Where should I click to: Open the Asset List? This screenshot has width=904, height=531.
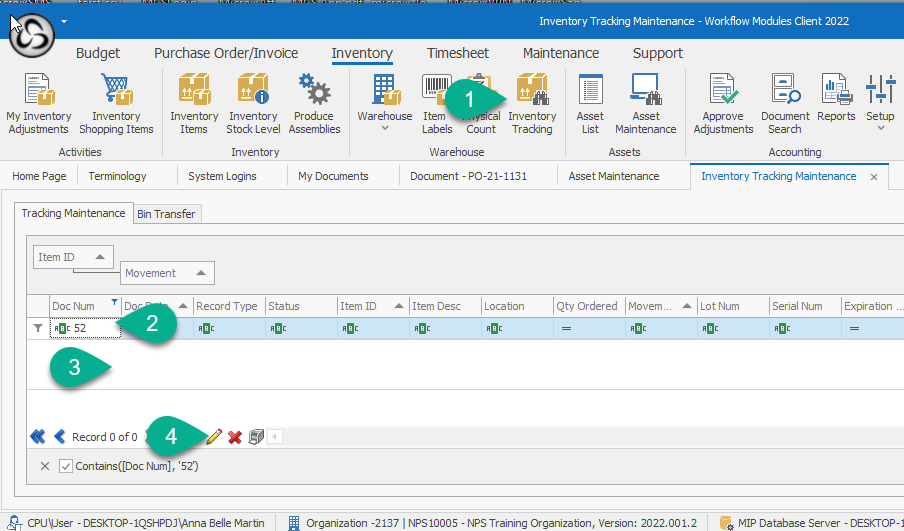[590, 105]
